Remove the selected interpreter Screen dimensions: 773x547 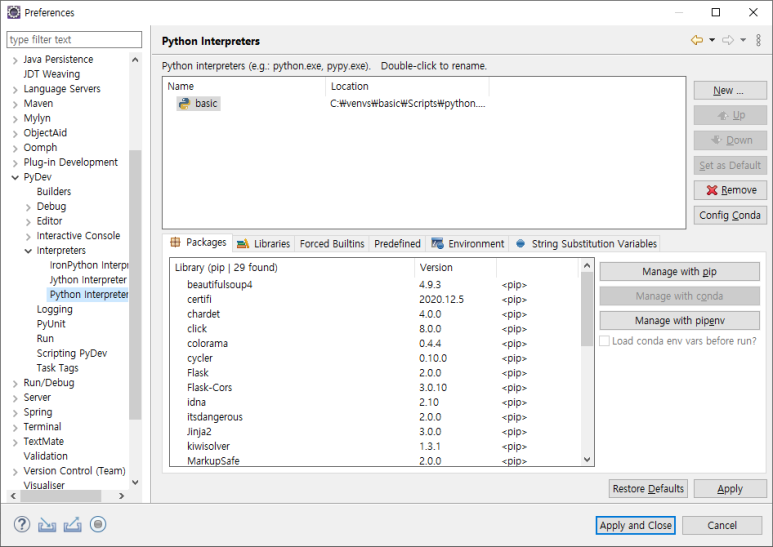pos(730,190)
